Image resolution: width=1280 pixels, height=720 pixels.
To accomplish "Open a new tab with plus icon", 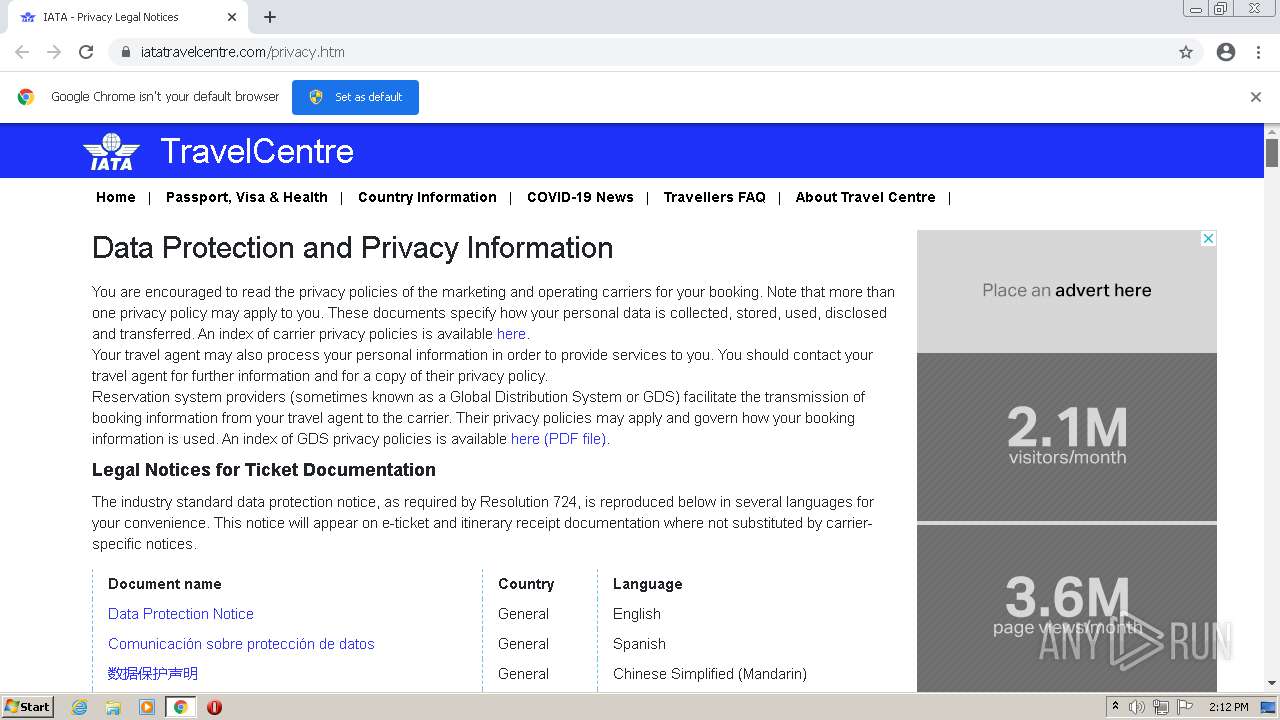I will (x=270, y=17).
